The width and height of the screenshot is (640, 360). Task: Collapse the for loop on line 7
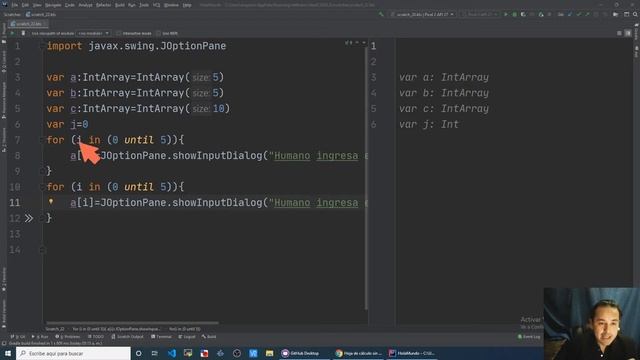pos(42,140)
